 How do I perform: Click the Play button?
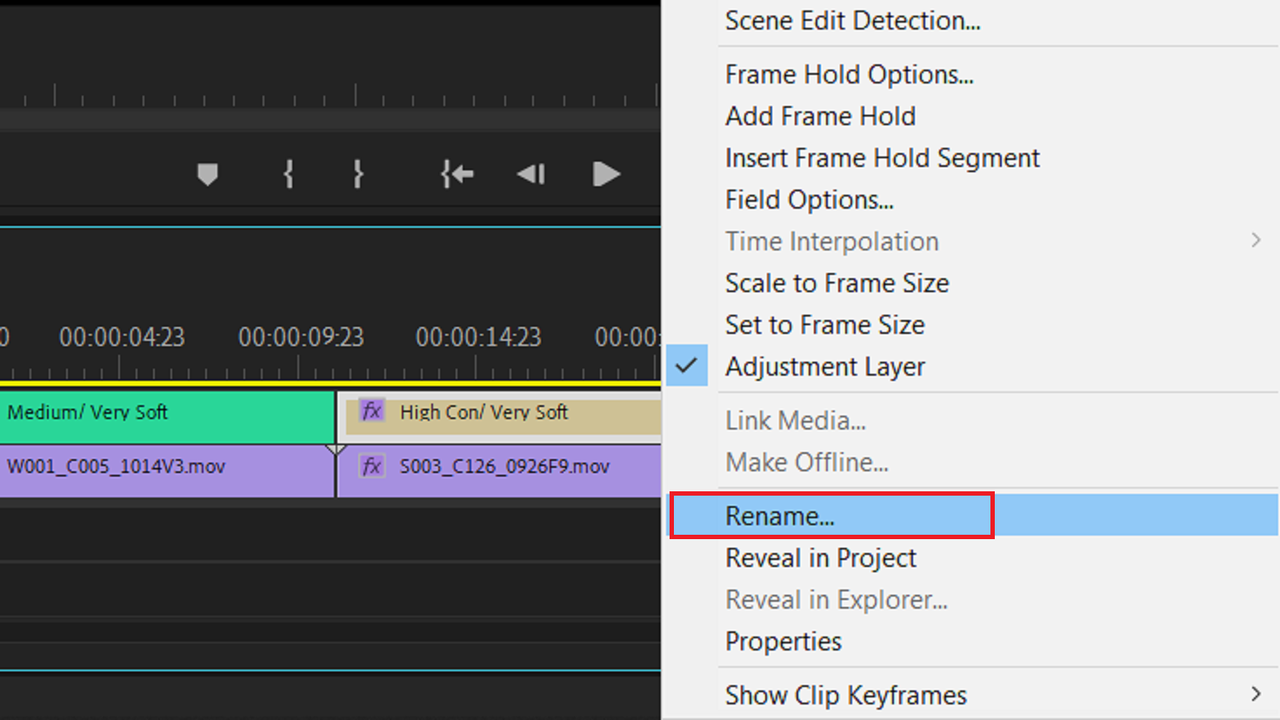(606, 175)
